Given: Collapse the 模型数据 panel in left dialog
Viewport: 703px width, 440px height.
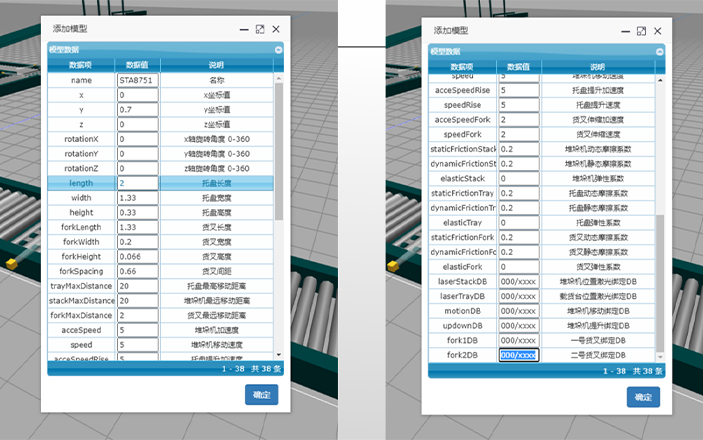Looking at the screenshot, I should (x=279, y=49).
